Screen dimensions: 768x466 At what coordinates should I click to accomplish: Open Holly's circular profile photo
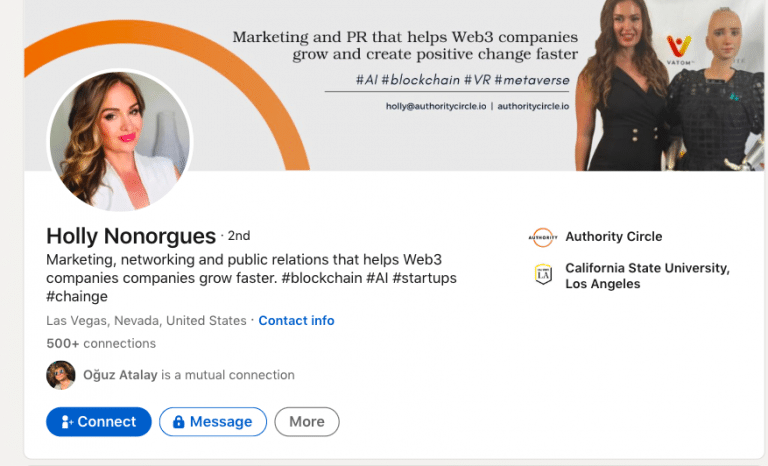point(120,141)
